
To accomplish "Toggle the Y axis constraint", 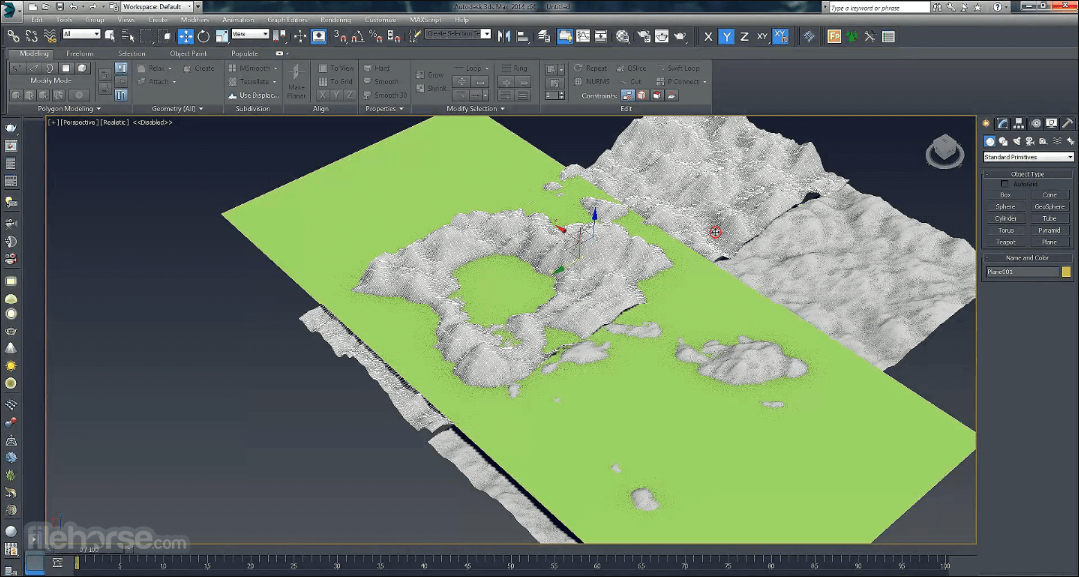I will tap(726, 37).
